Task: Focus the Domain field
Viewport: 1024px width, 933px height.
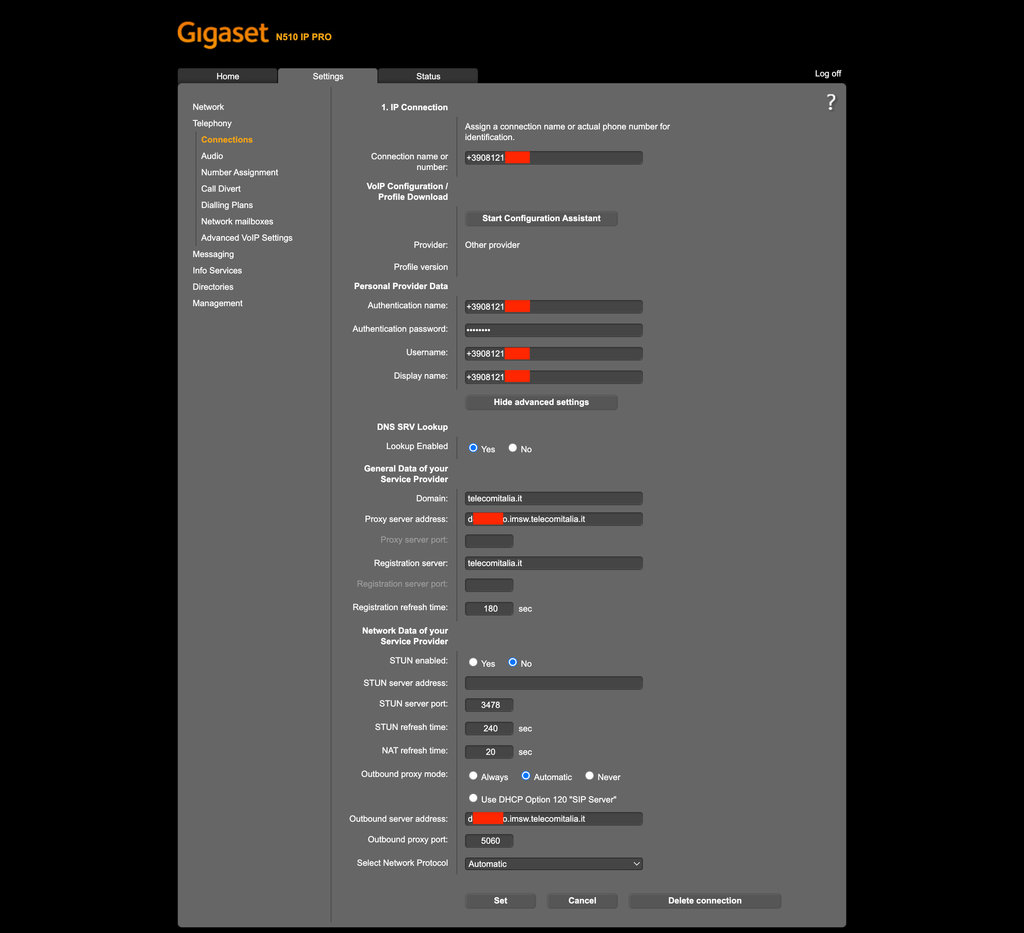Action: 554,498
